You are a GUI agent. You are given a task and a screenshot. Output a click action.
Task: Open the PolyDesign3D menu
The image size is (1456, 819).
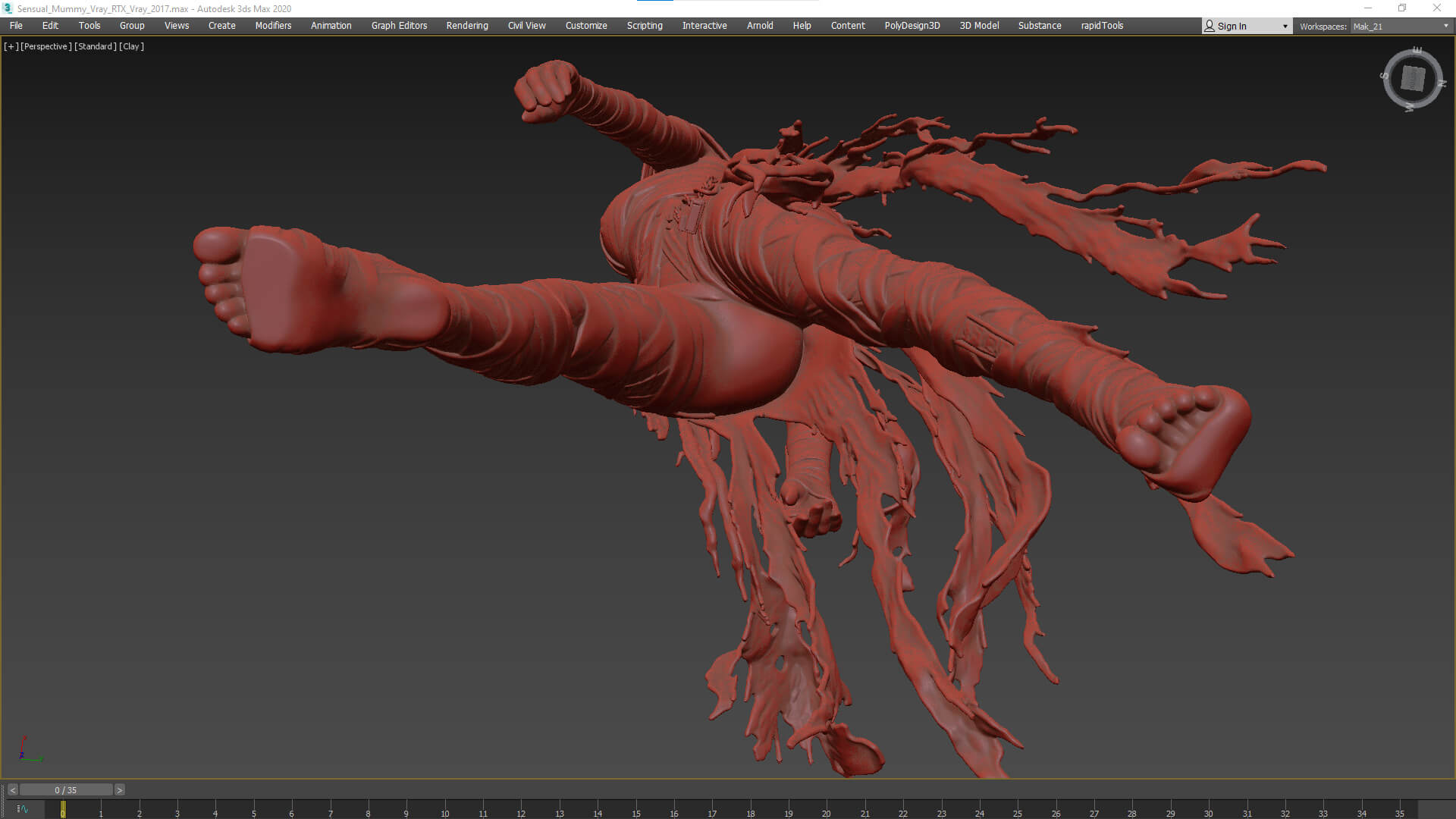point(912,26)
